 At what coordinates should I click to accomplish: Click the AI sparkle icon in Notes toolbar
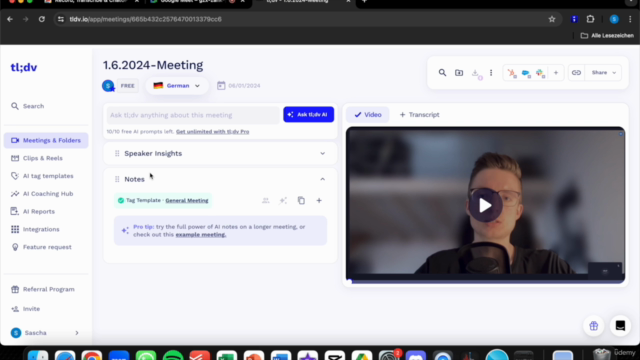click(x=283, y=200)
